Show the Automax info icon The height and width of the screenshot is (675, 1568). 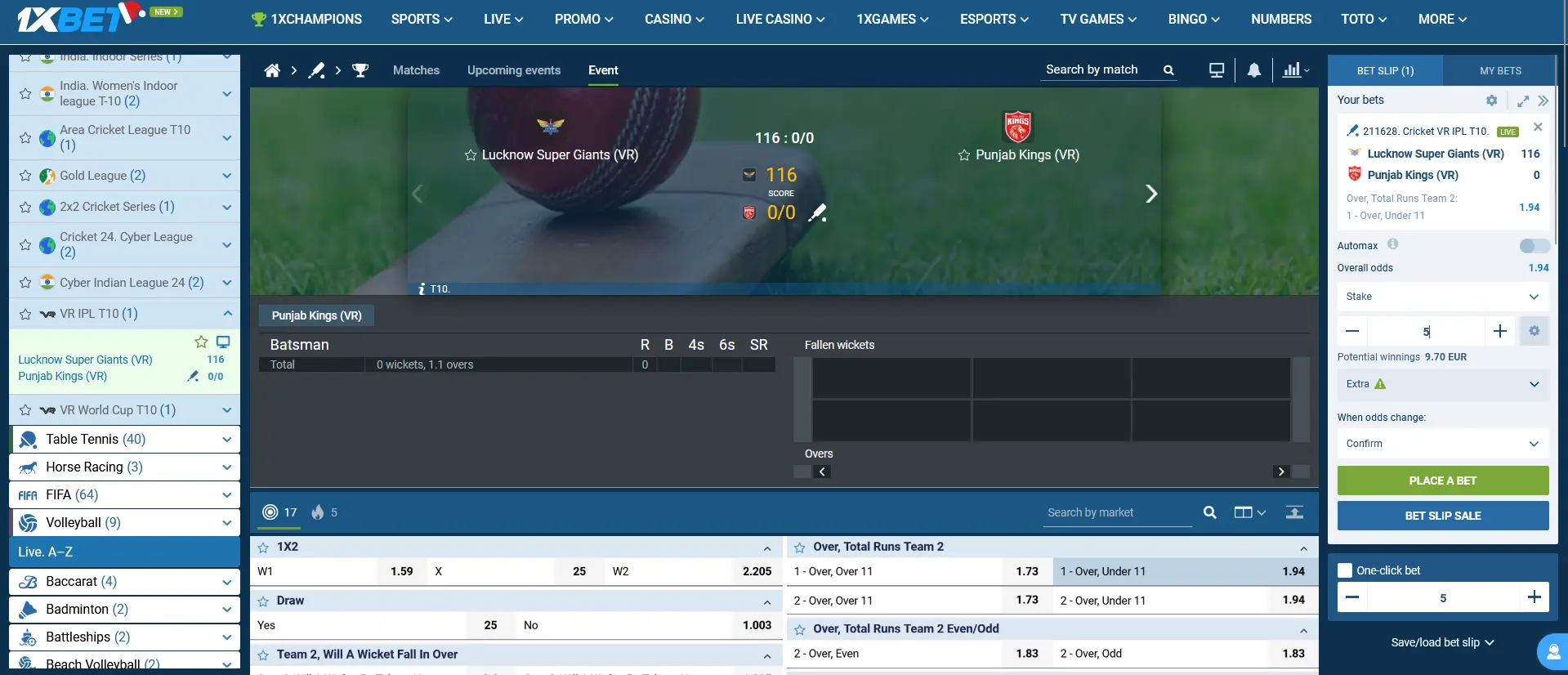coord(1393,244)
